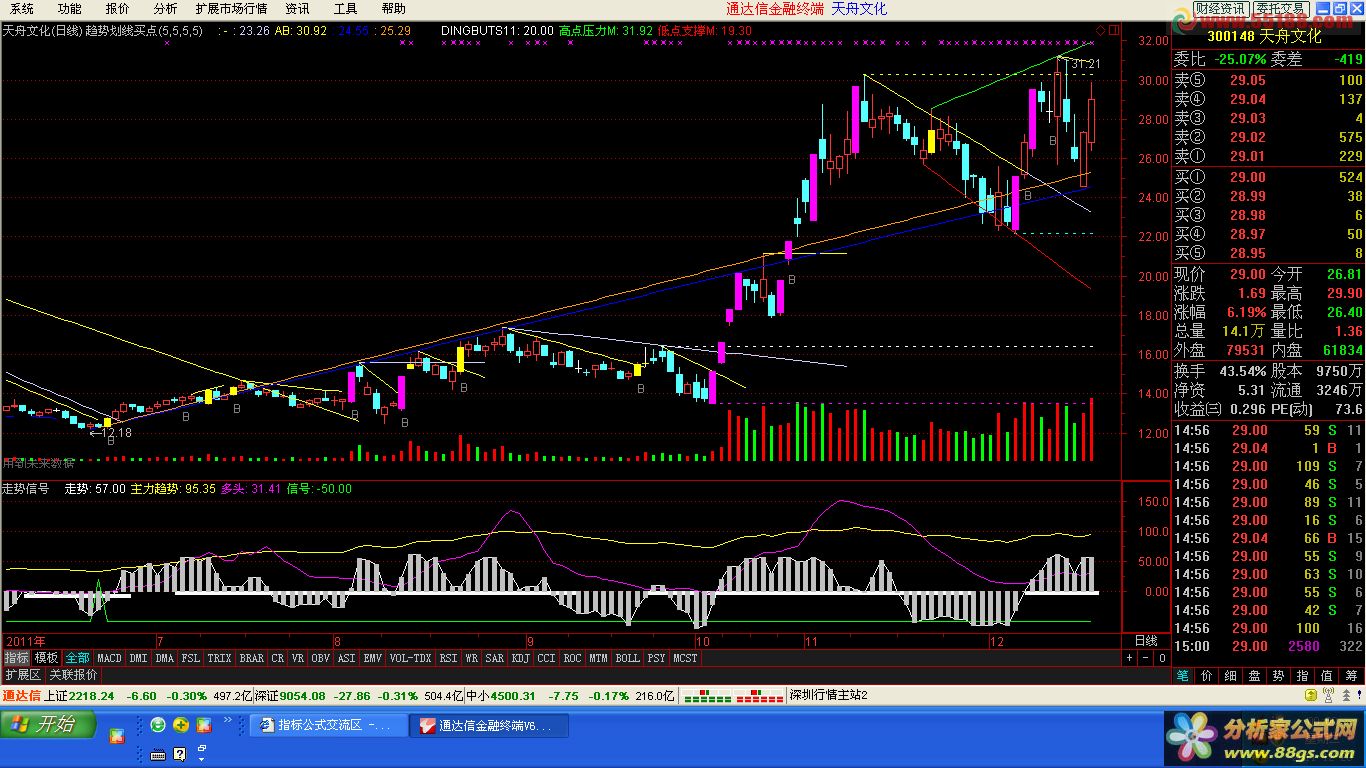Open the Windows 开始 start button

pos(48,725)
